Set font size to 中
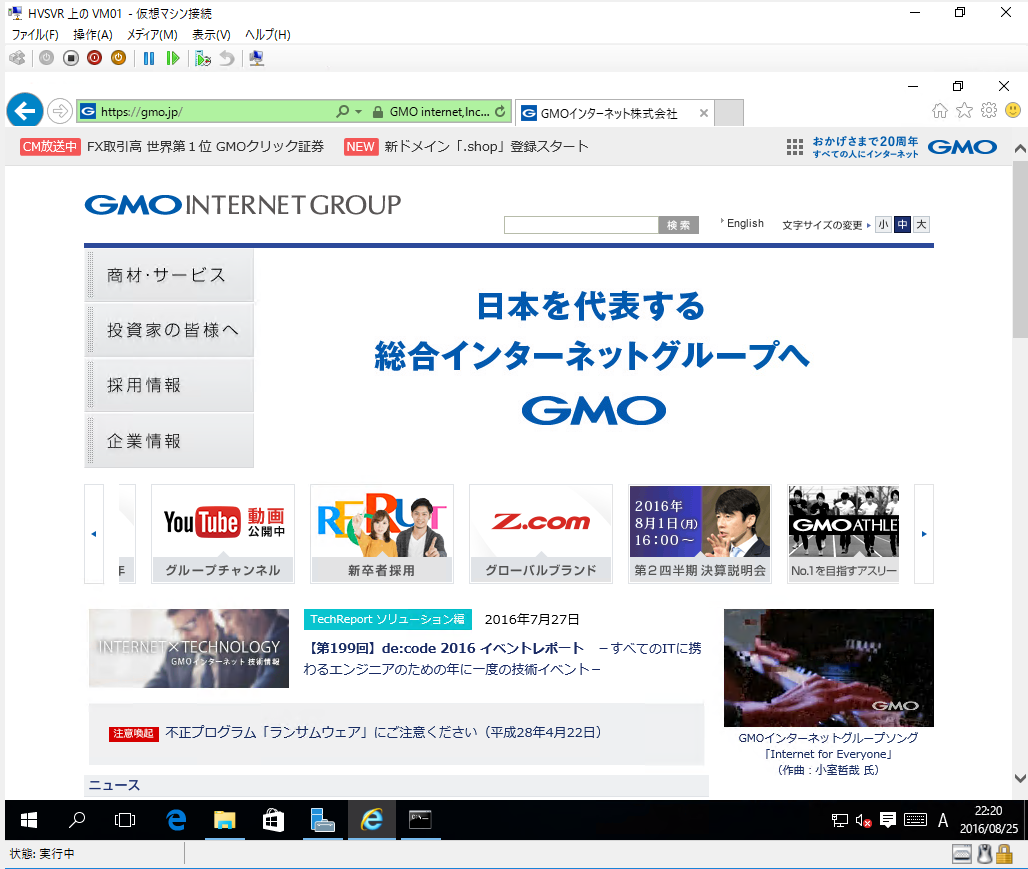The height and width of the screenshot is (869, 1028). tap(902, 224)
